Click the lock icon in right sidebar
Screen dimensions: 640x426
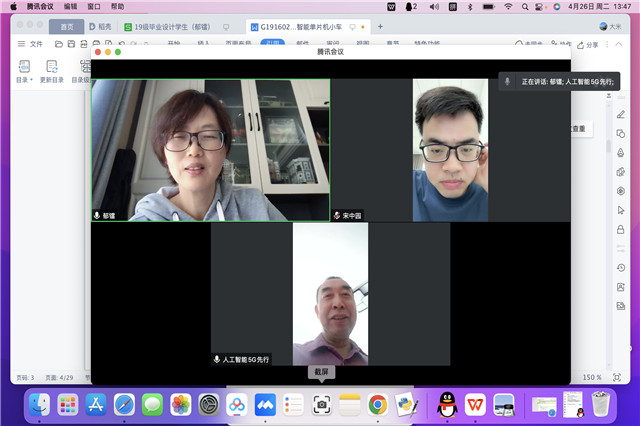tap(620, 228)
